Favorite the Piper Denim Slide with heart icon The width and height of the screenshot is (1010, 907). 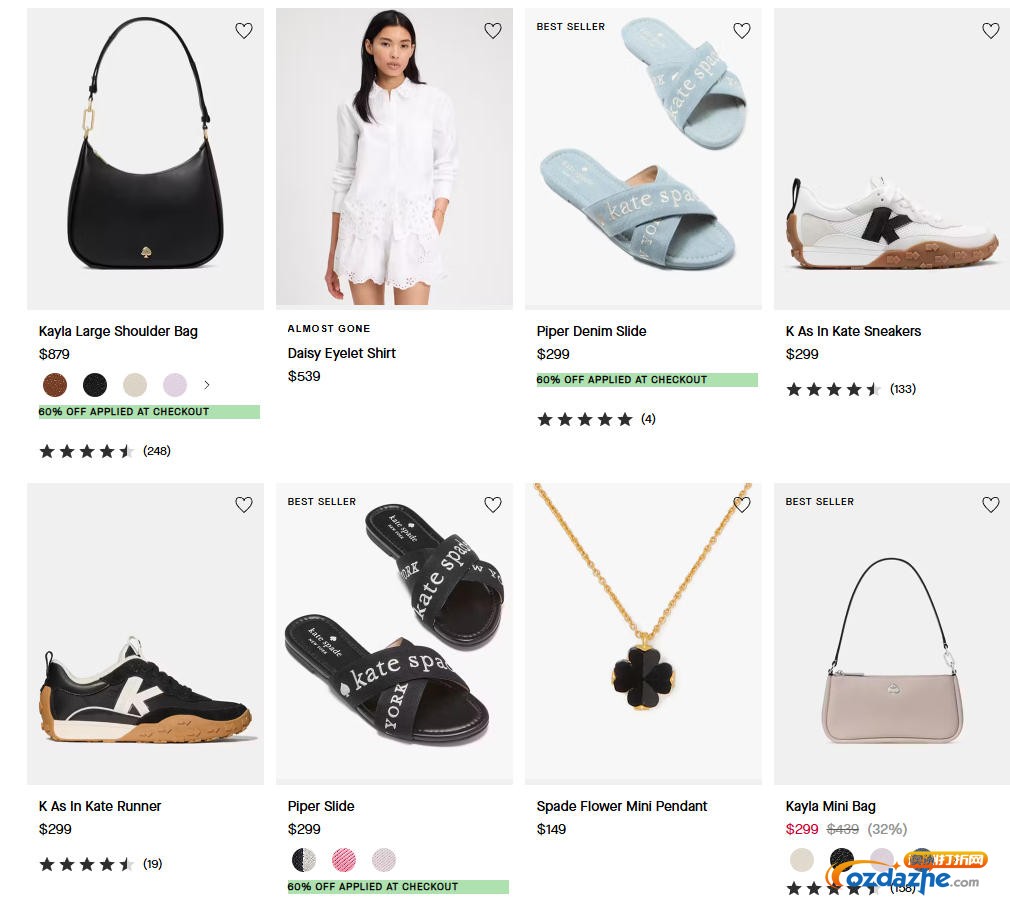coord(742,31)
